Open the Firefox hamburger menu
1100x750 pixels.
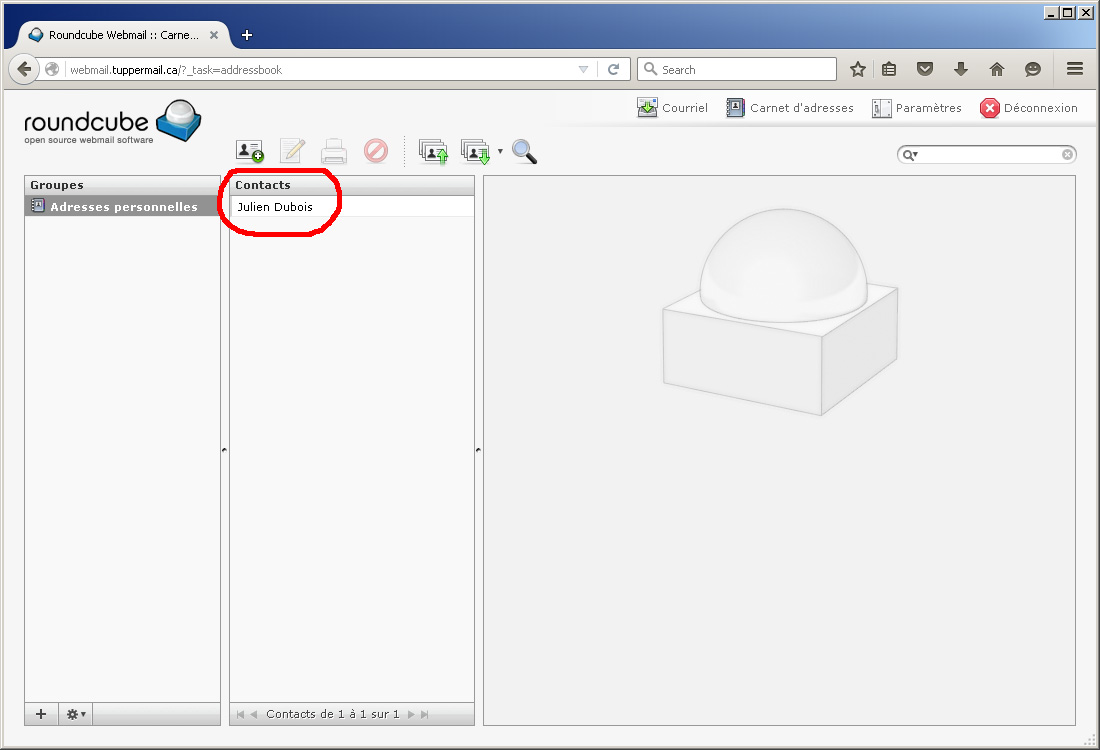[1075, 69]
